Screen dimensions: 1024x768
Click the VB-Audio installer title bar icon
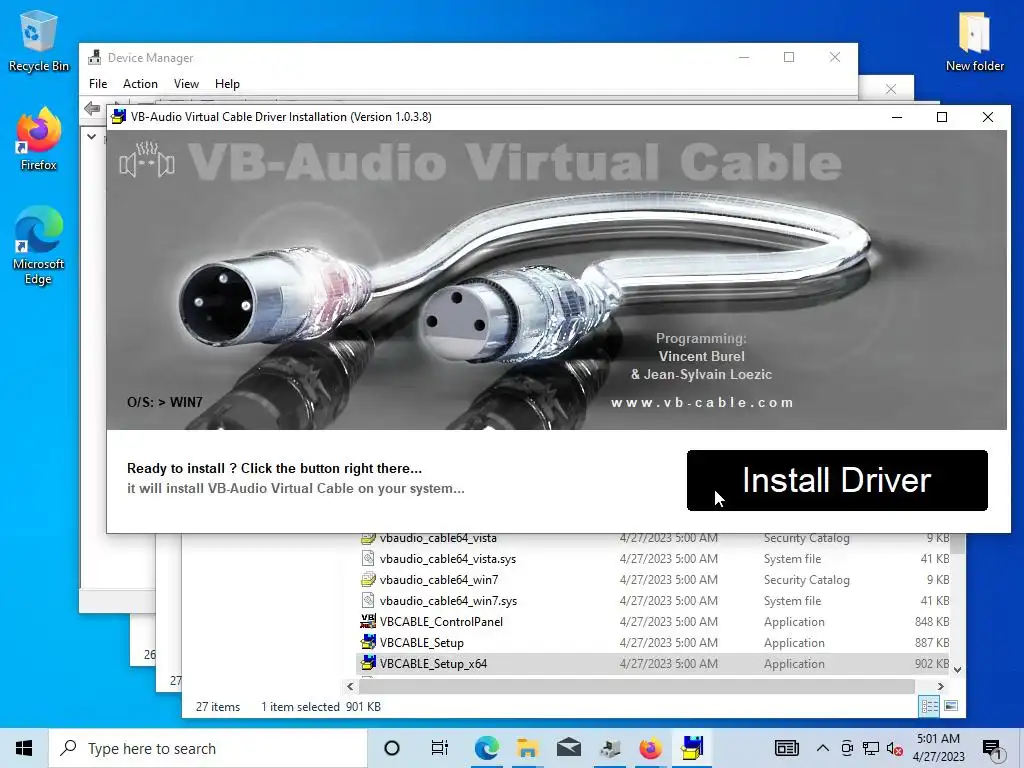[x=118, y=117]
